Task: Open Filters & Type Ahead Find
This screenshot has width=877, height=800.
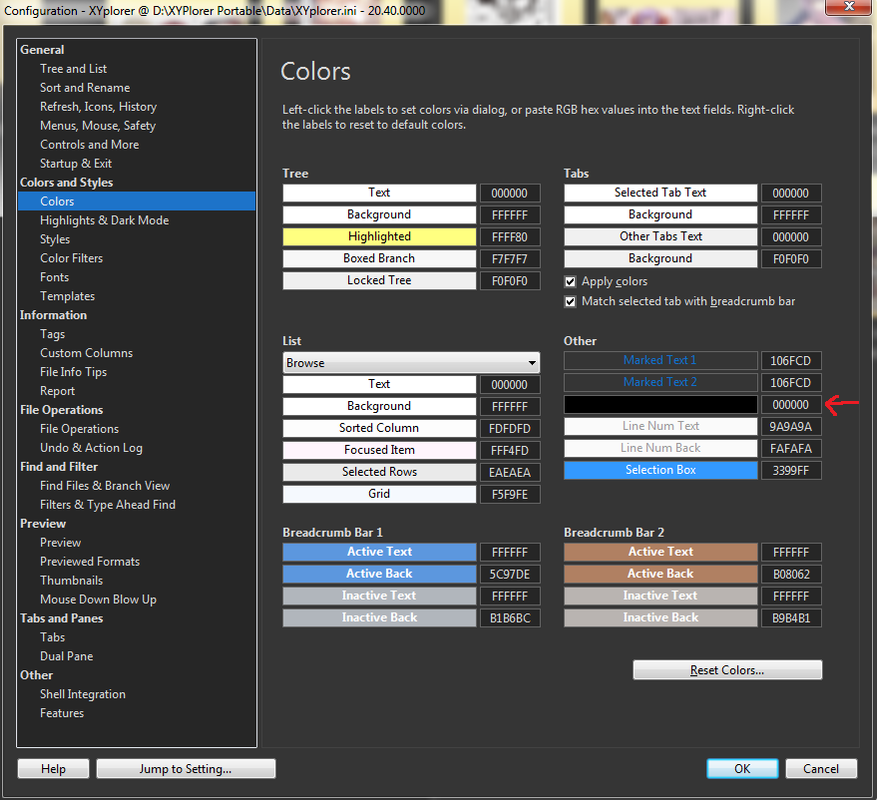Action: point(108,505)
